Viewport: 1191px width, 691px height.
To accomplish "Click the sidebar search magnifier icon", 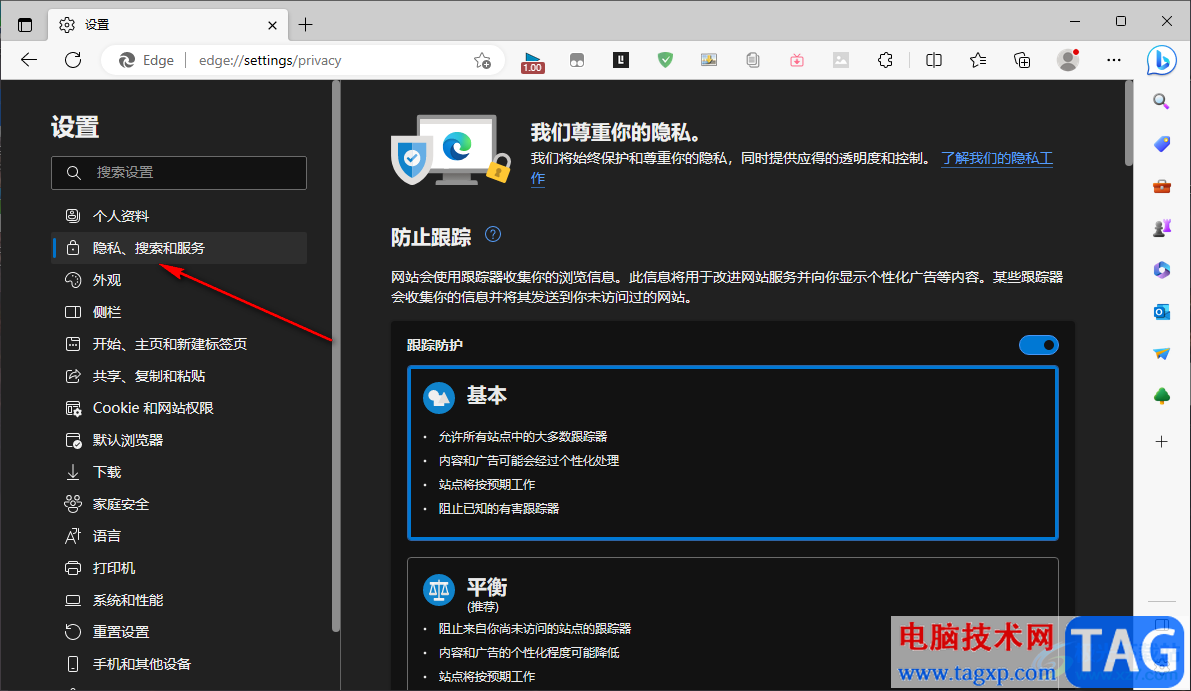I will 1161,101.
